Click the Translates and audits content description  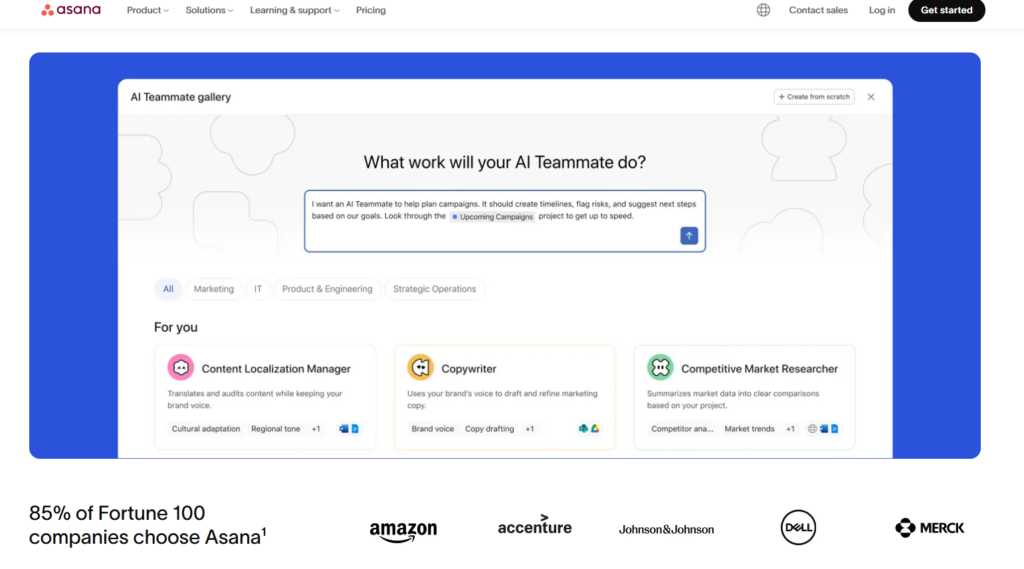click(x=255, y=399)
